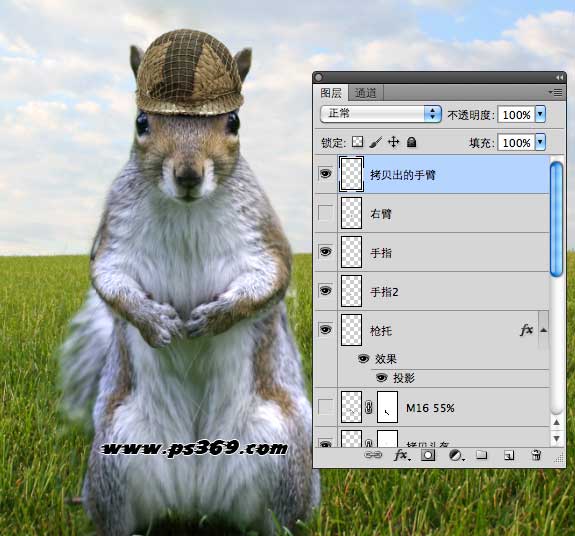Collapse 枪托 layer effects list arrow
This screenshot has width=575, height=536.
tap(544, 330)
